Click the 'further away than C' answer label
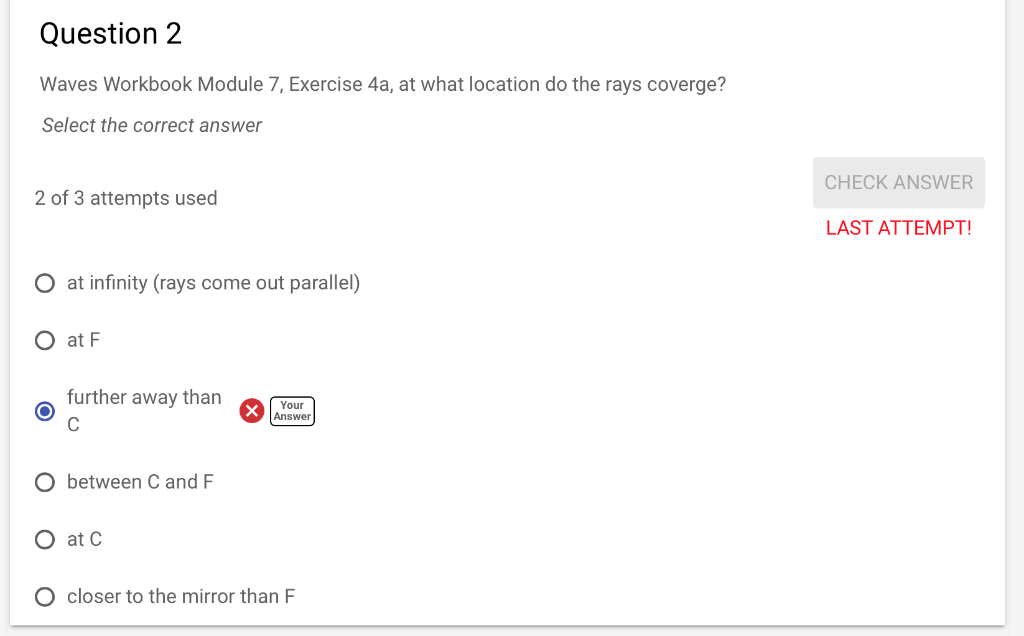This screenshot has width=1024, height=636. (x=143, y=410)
